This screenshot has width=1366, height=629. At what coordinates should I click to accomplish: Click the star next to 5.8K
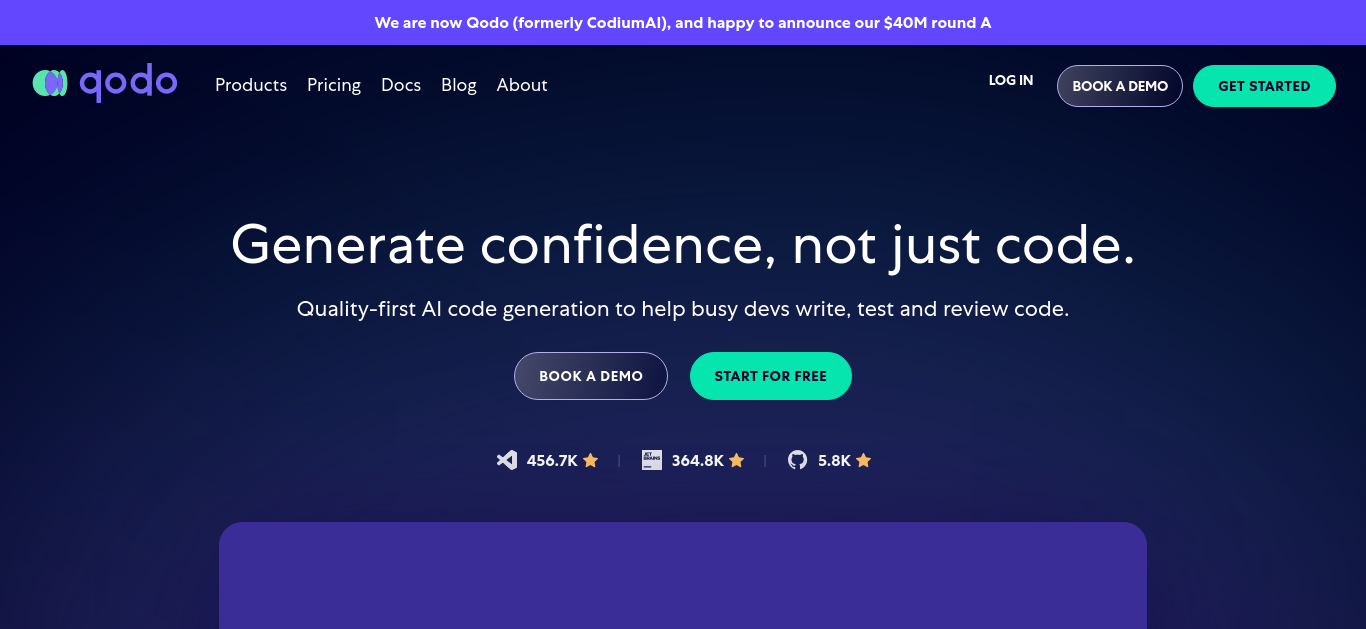[864, 460]
